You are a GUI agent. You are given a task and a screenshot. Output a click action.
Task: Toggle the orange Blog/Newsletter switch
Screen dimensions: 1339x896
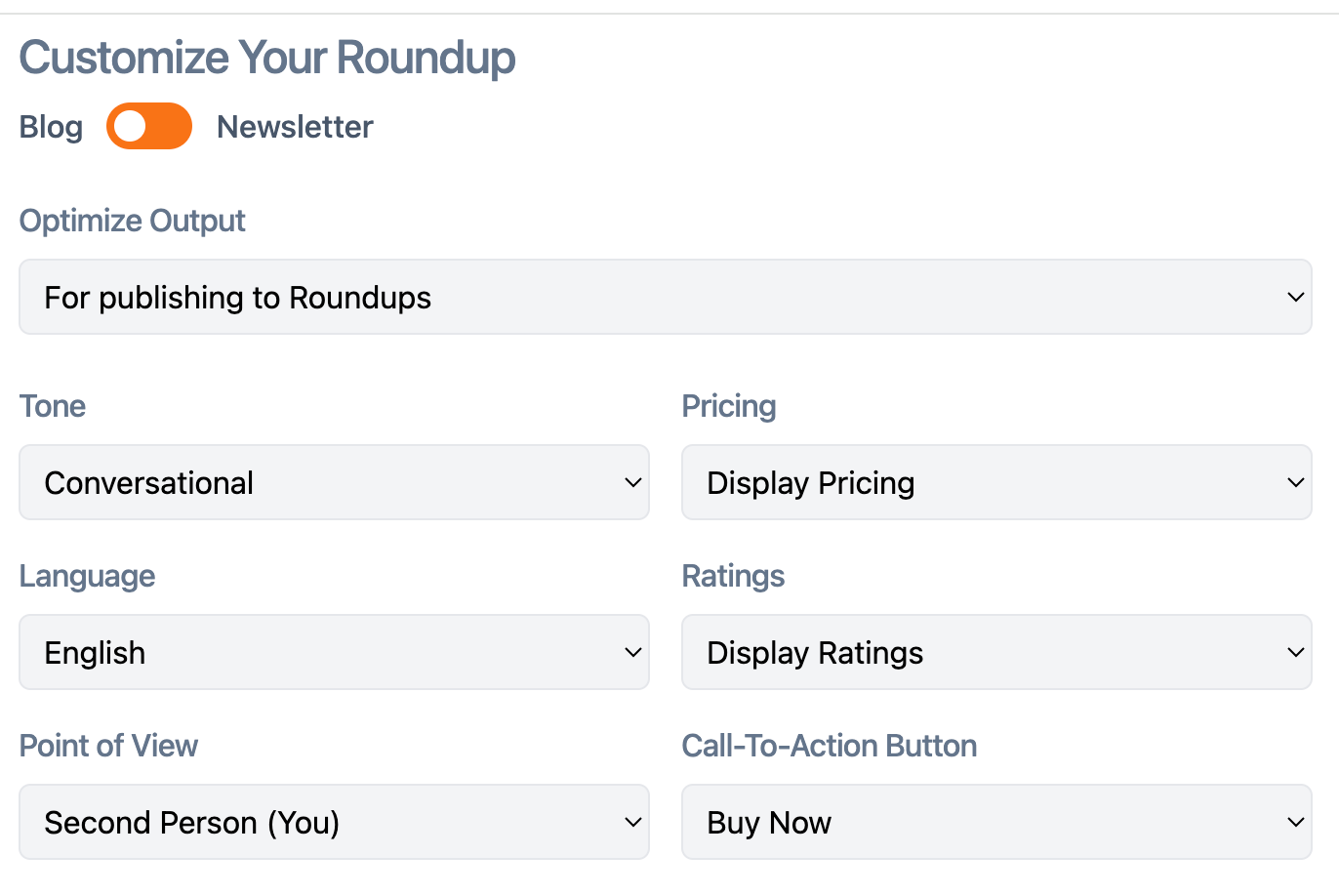(149, 126)
